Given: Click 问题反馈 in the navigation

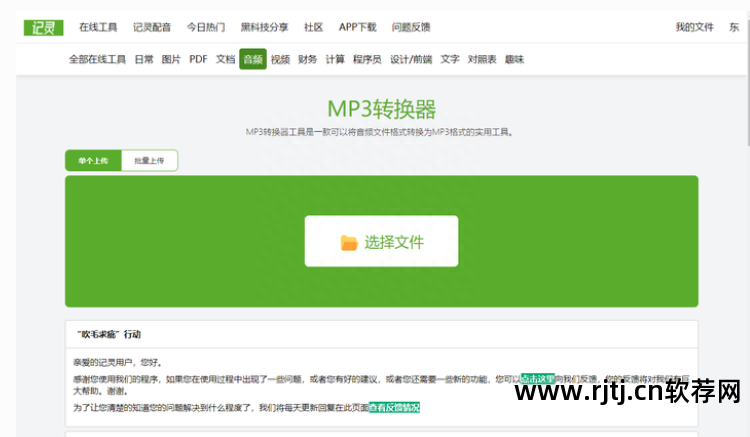Looking at the screenshot, I should 413,27.
